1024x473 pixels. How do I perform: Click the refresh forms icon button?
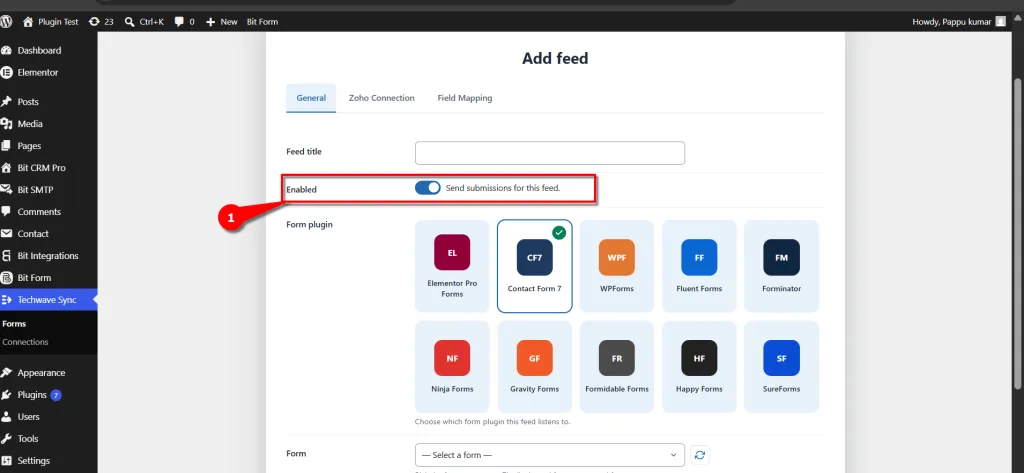(x=699, y=455)
